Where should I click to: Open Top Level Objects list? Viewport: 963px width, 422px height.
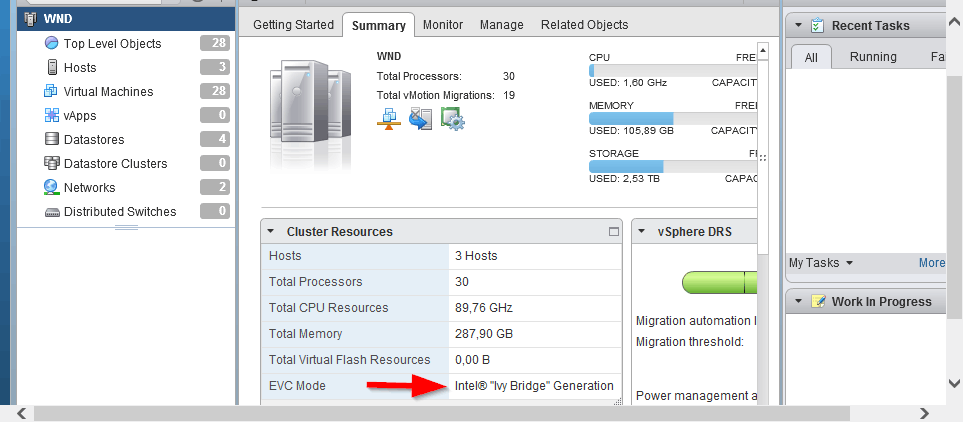coord(112,44)
